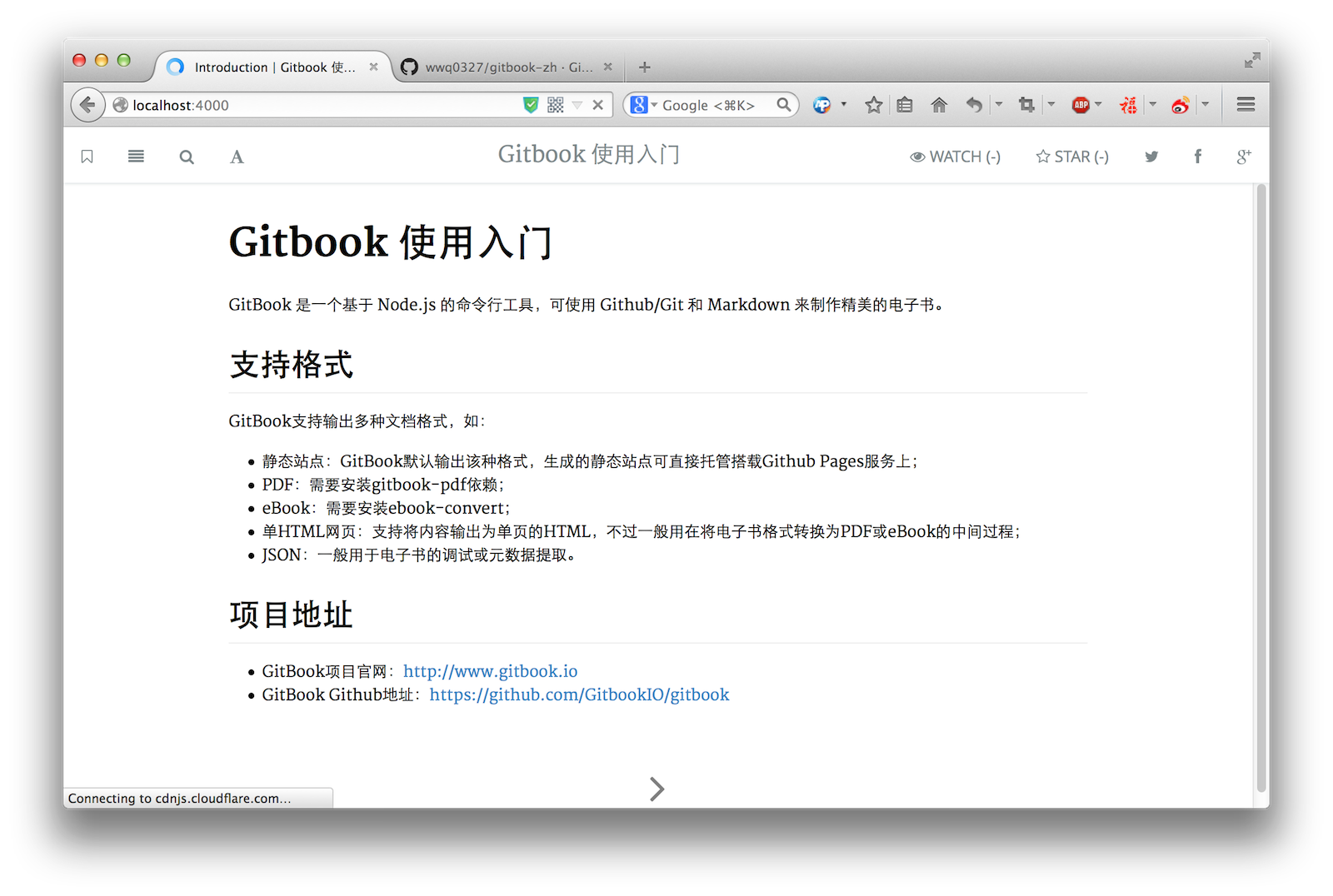
Task: Share the book on Twitter
Action: (x=1151, y=157)
